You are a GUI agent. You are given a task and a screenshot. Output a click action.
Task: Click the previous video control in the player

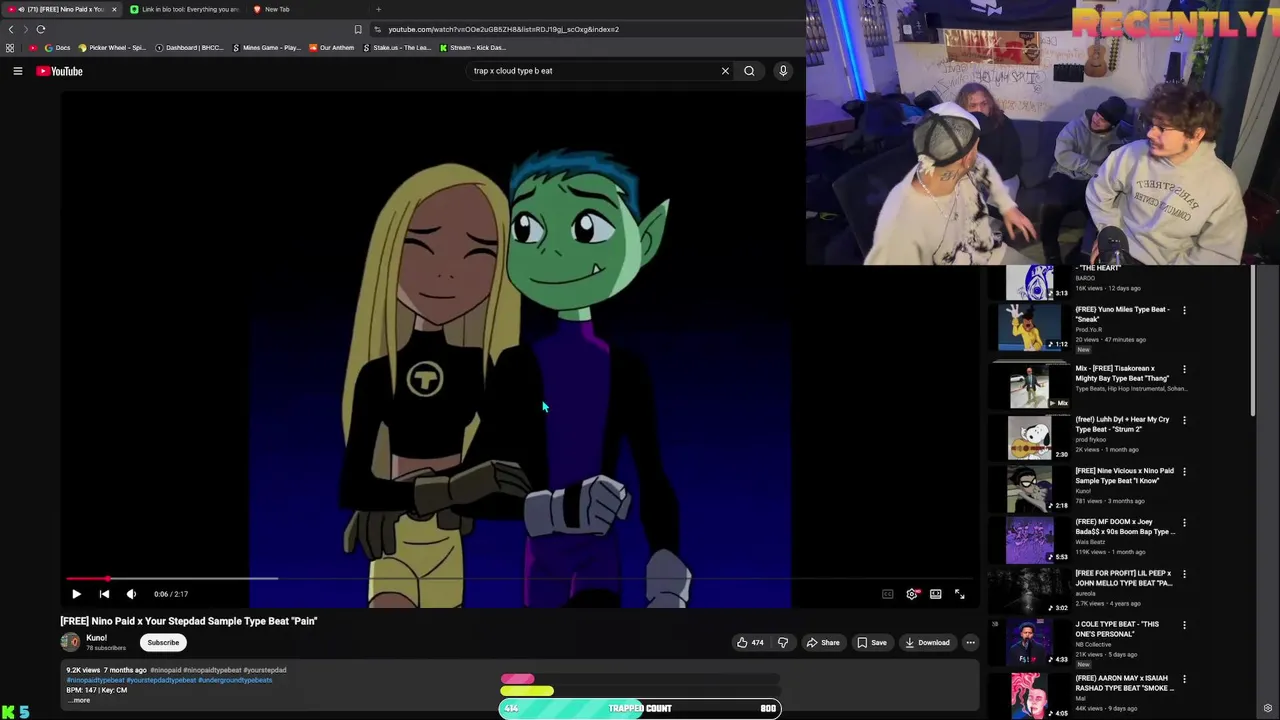(x=104, y=594)
